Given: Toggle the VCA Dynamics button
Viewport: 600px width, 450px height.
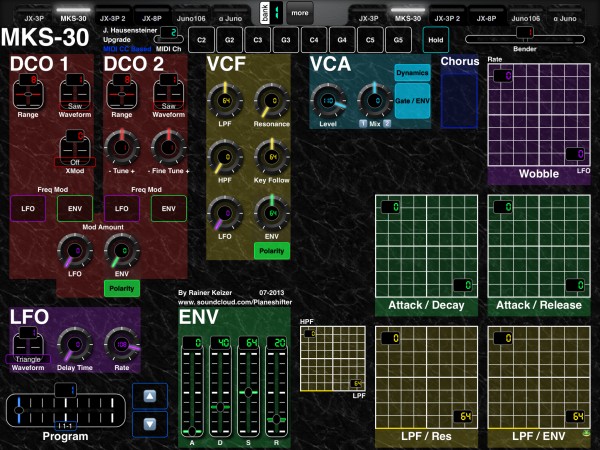Looking at the screenshot, I should (412, 73).
